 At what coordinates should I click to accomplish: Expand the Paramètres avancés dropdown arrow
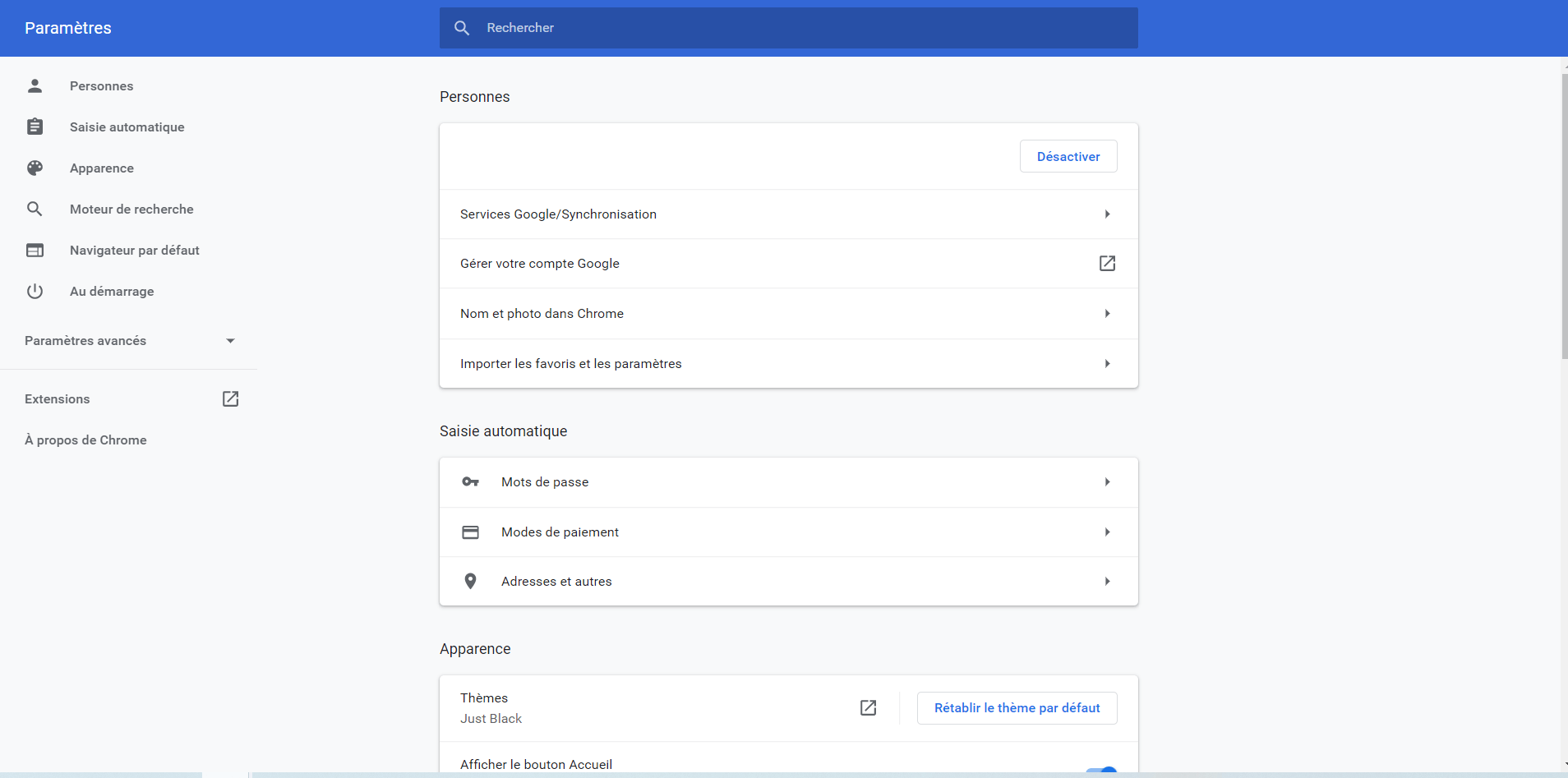(x=230, y=340)
